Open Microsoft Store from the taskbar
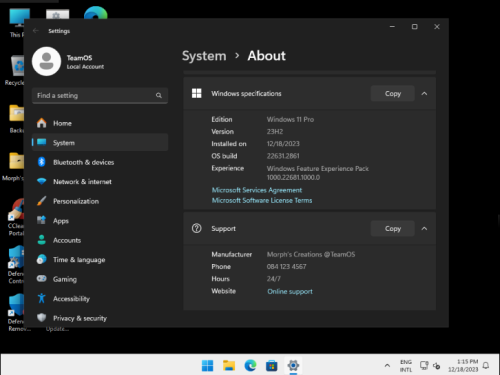 point(272,366)
